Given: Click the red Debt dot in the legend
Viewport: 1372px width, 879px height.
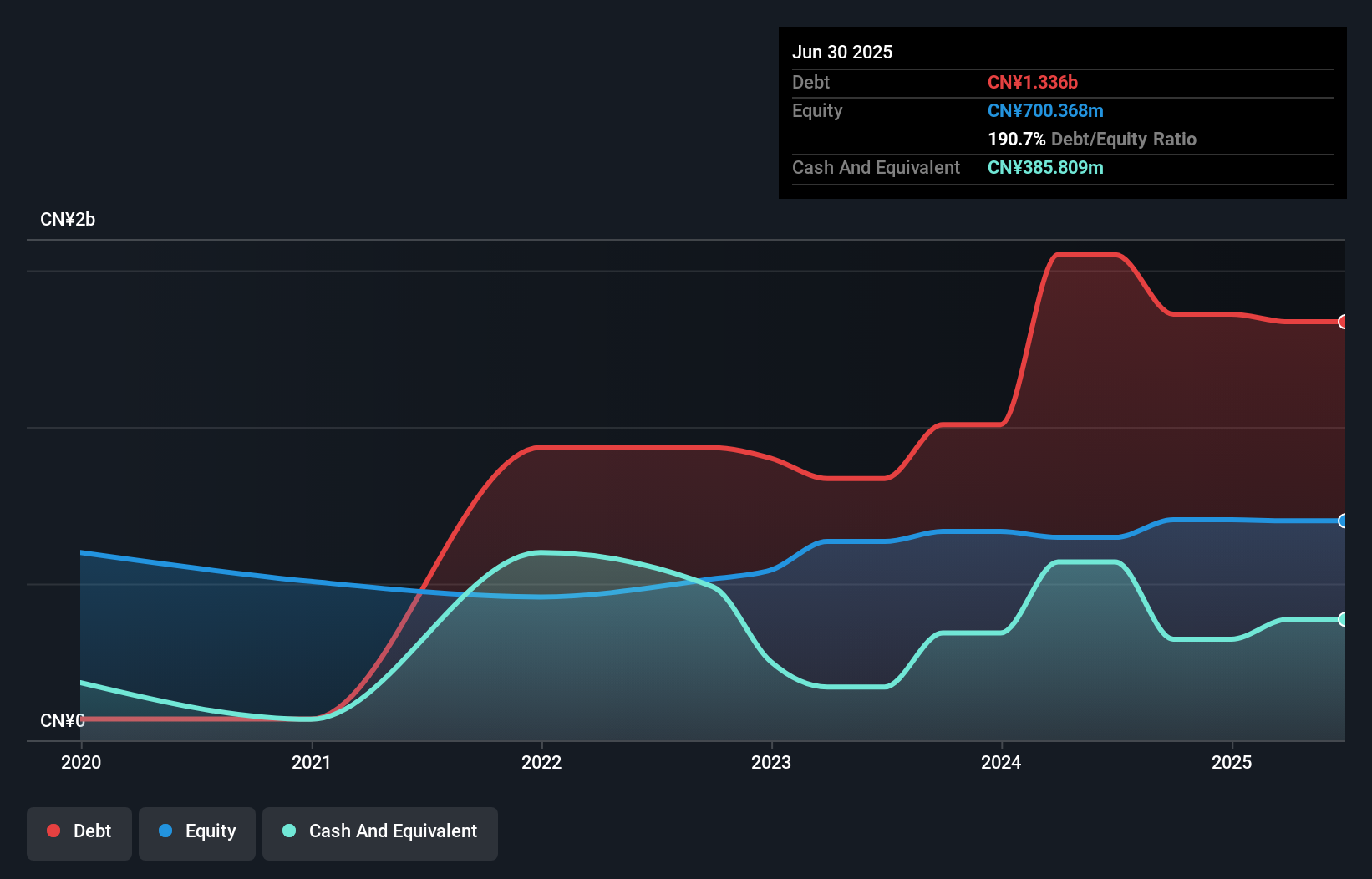Looking at the screenshot, I should pyautogui.click(x=53, y=831).
